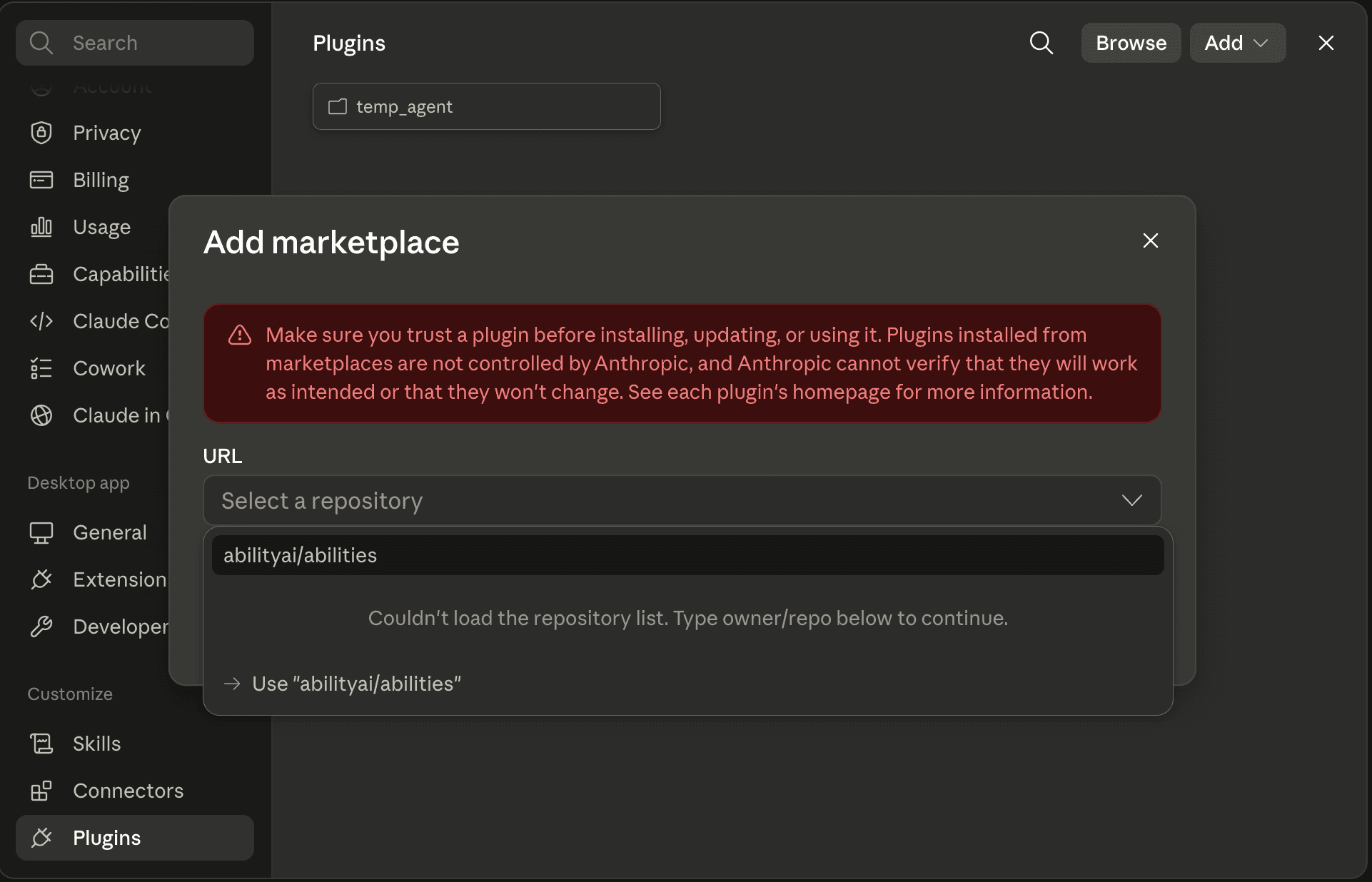The height and width of the screenshot is (882, 1372).
Task: Close the Plugins settings window
Action: point(1326,43)
